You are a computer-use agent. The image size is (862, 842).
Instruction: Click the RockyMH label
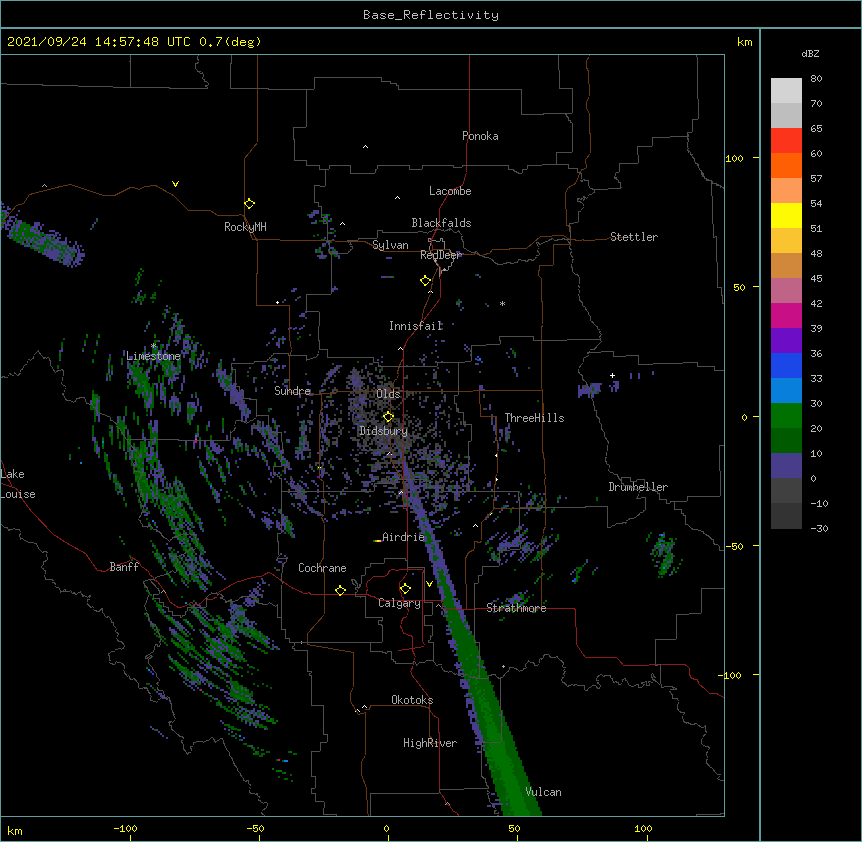coord(245,227)
